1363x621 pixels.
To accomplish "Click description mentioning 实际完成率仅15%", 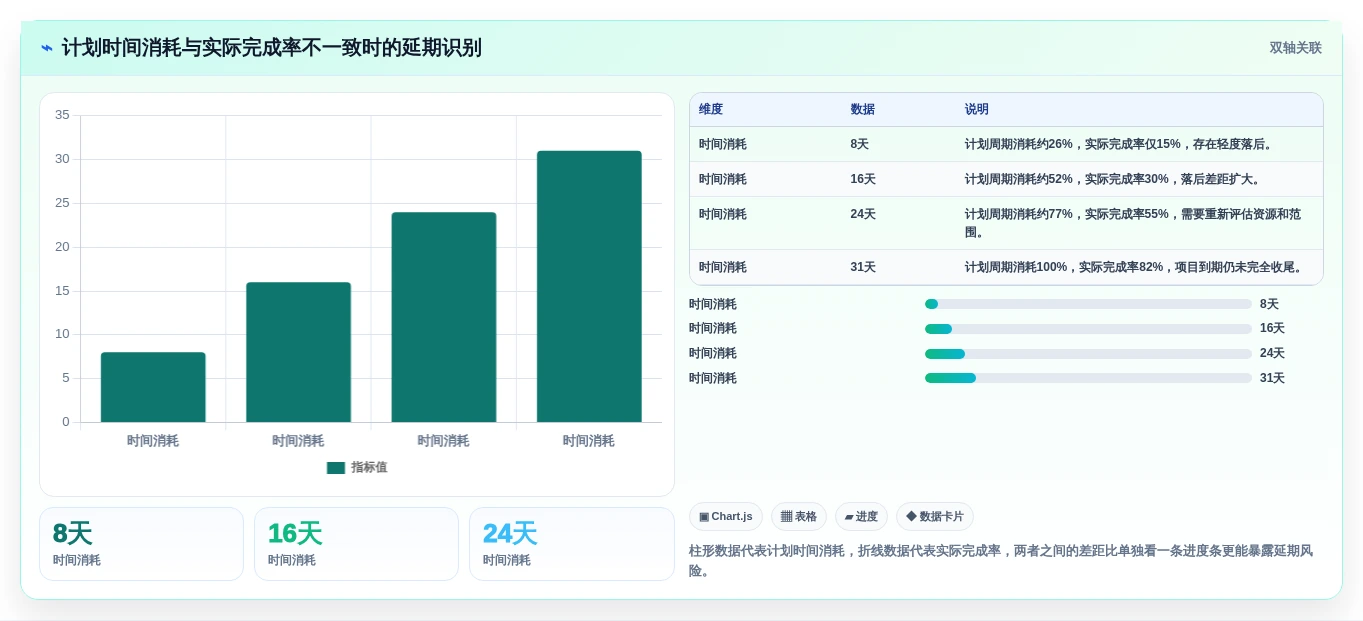I will 1120,144.
